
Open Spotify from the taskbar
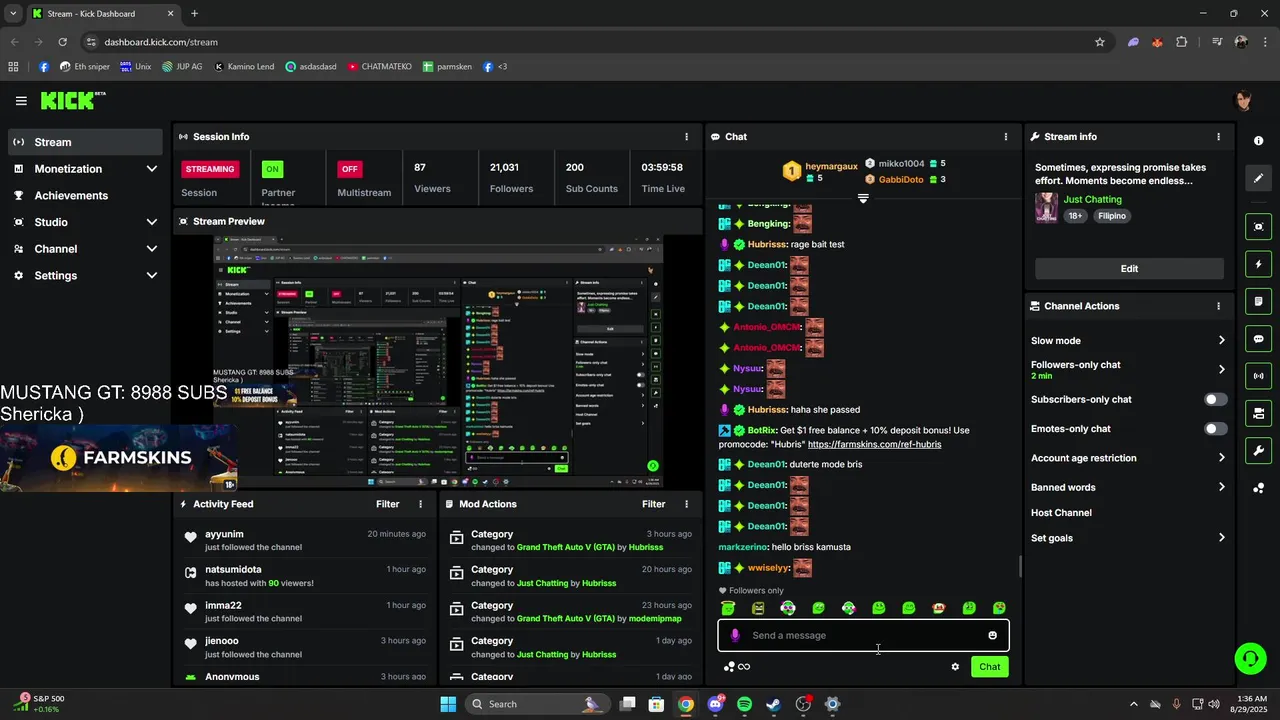coord(744,704)
